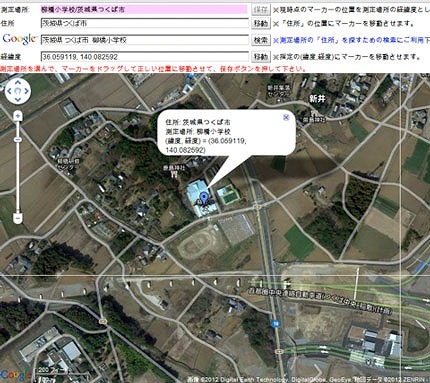Click the 新井 place label on the map
The image size is (430, 383).
(x=317, y=99)
